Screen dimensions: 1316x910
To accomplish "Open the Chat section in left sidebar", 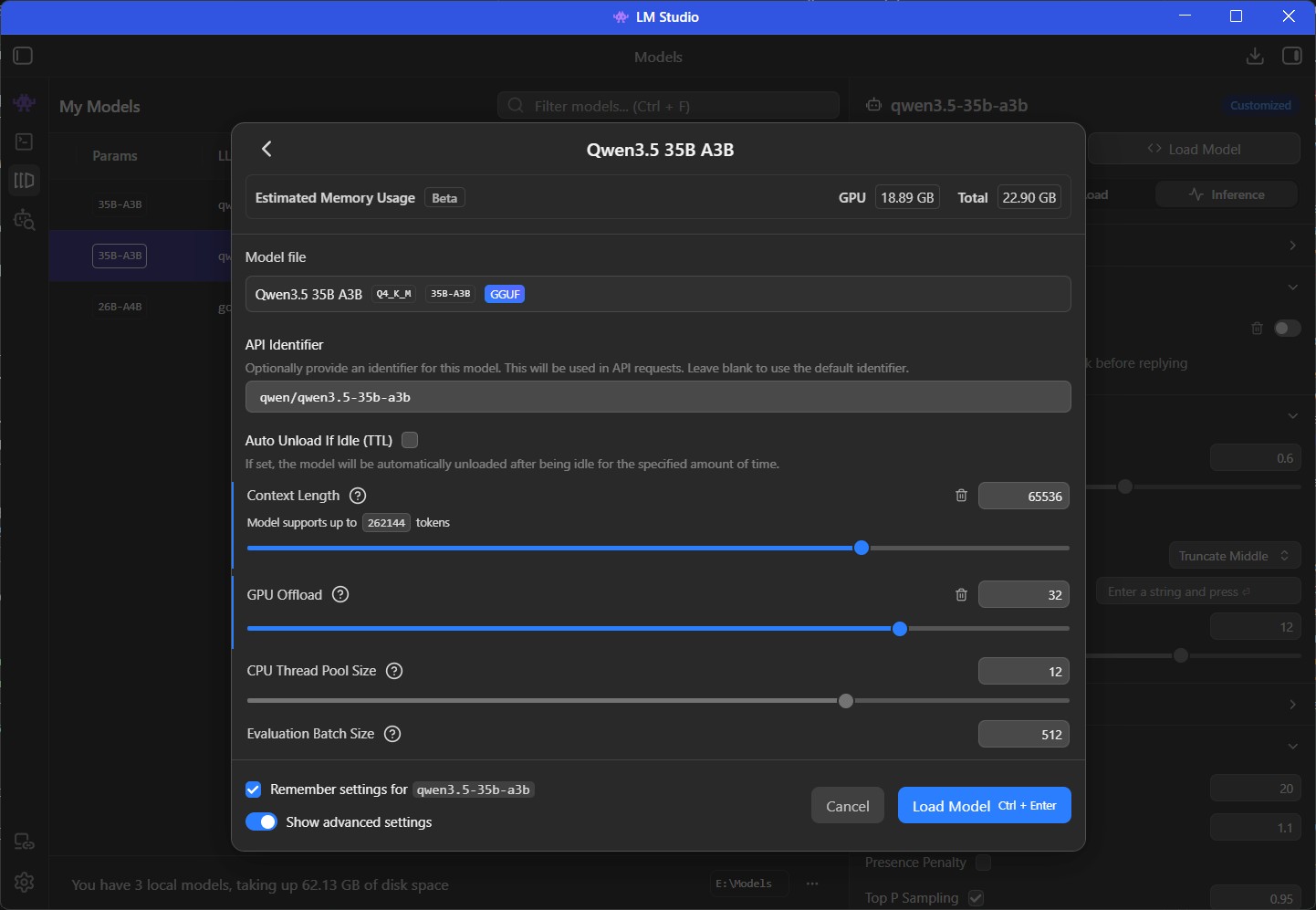I will (25, 103).
